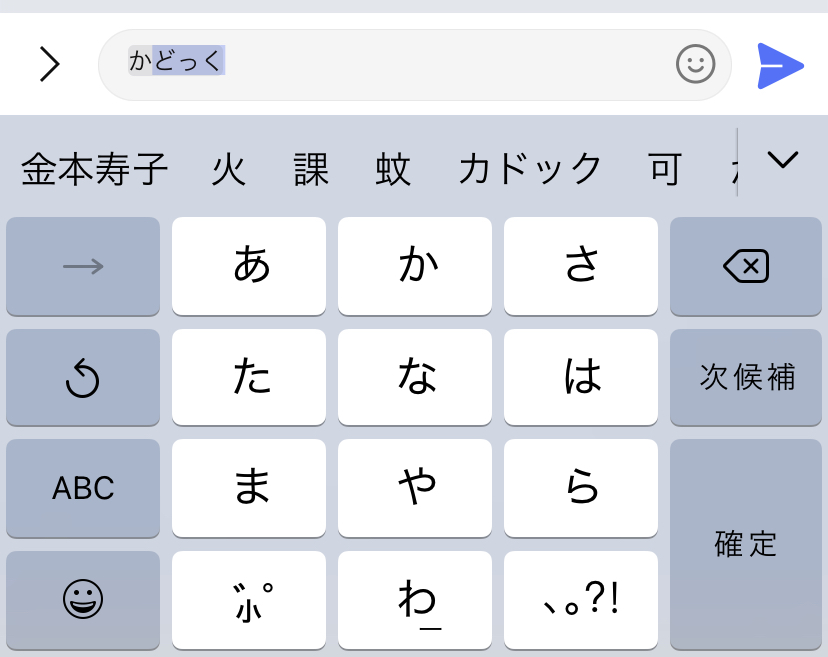Expand the candidate suggestions list
The width and height of the screenshot is (828, 657).
[782, 159]
